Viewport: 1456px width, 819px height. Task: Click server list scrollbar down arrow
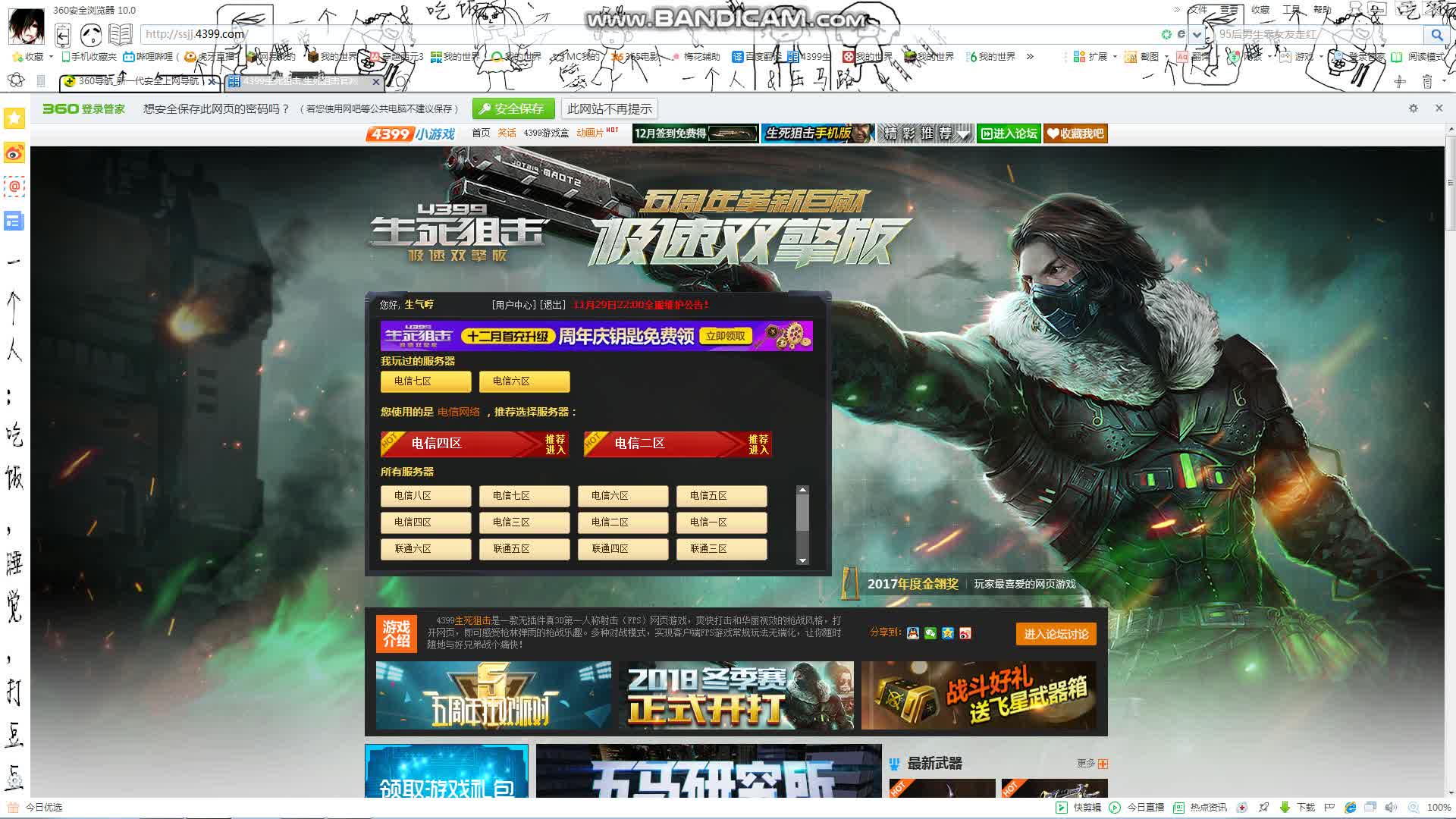802,560
